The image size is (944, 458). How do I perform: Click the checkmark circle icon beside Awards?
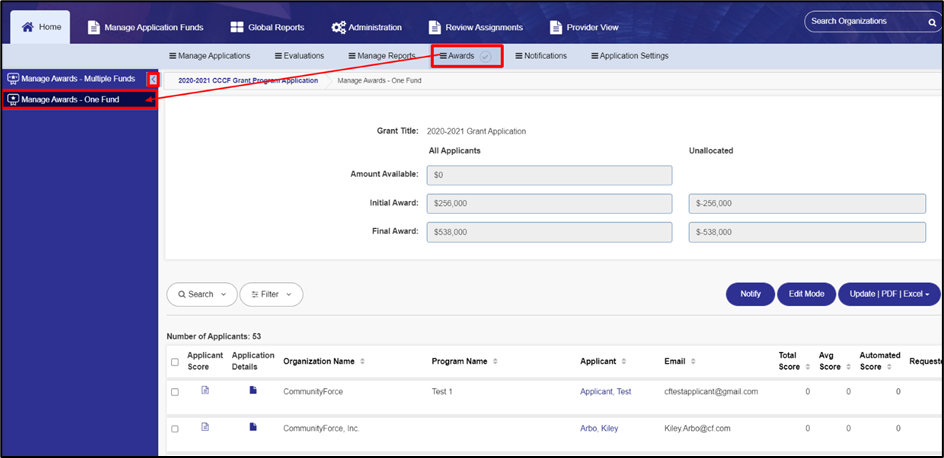pyautogui.click(x=486, y=57)
